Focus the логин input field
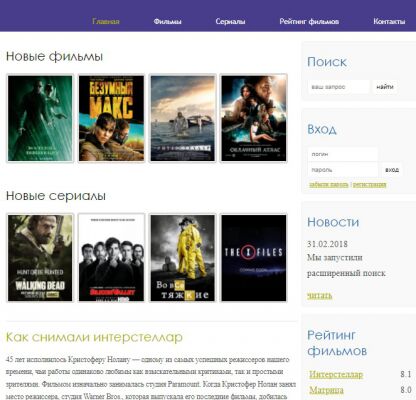The height and width of the screenshot is (400, 416). 343,154
